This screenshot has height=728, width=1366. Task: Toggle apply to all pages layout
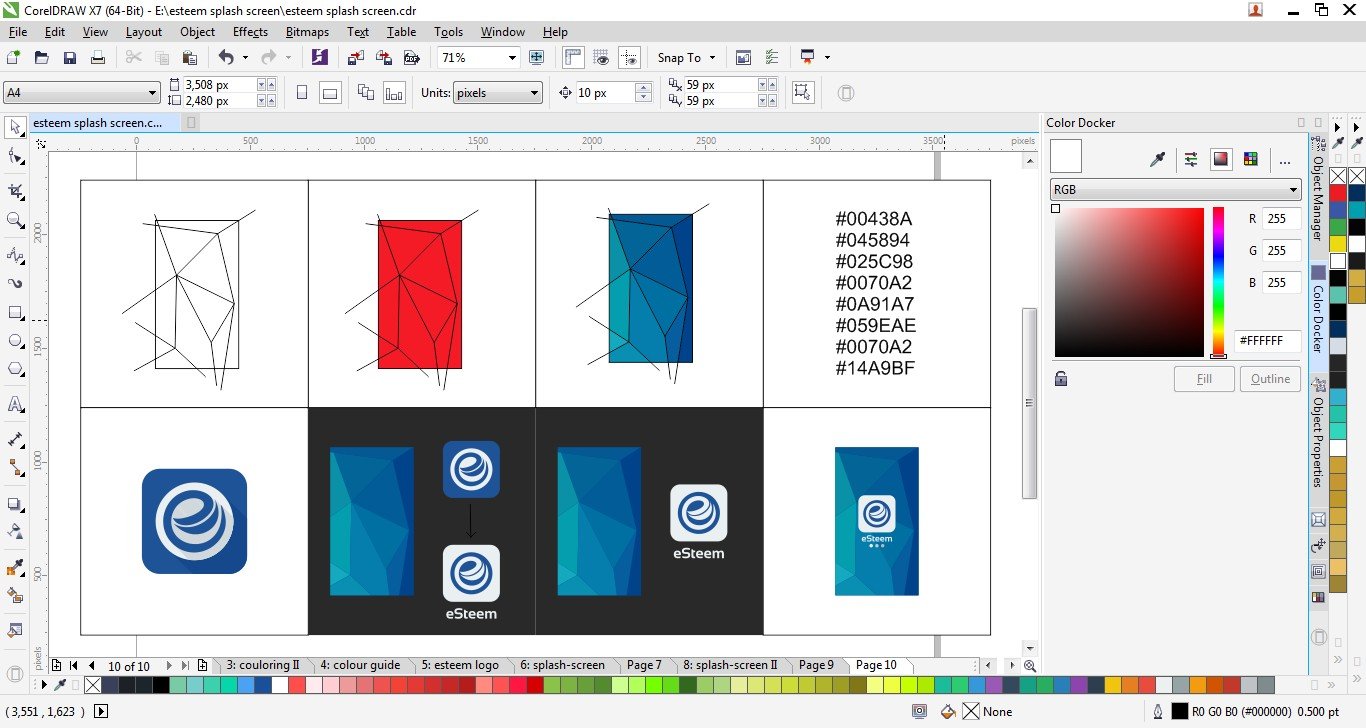click(x=365, y=93)
